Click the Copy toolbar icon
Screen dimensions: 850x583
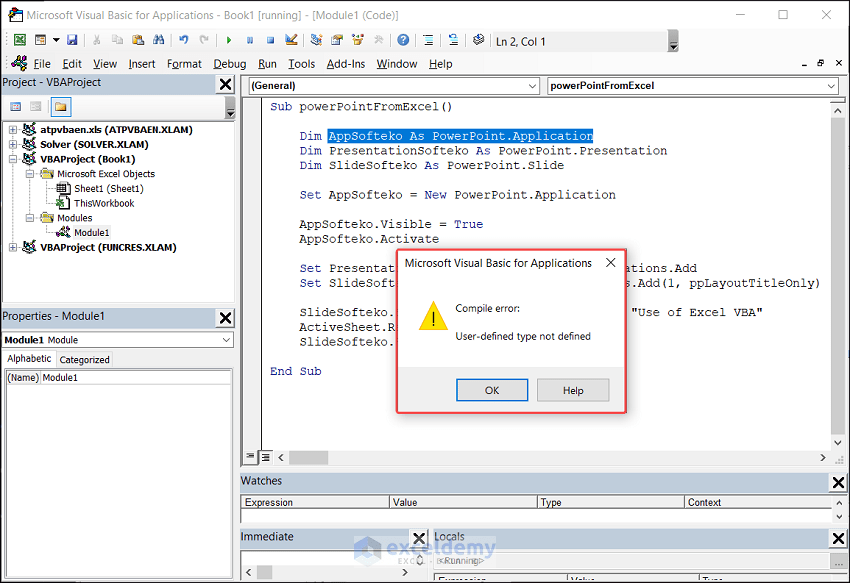[117, 40]
